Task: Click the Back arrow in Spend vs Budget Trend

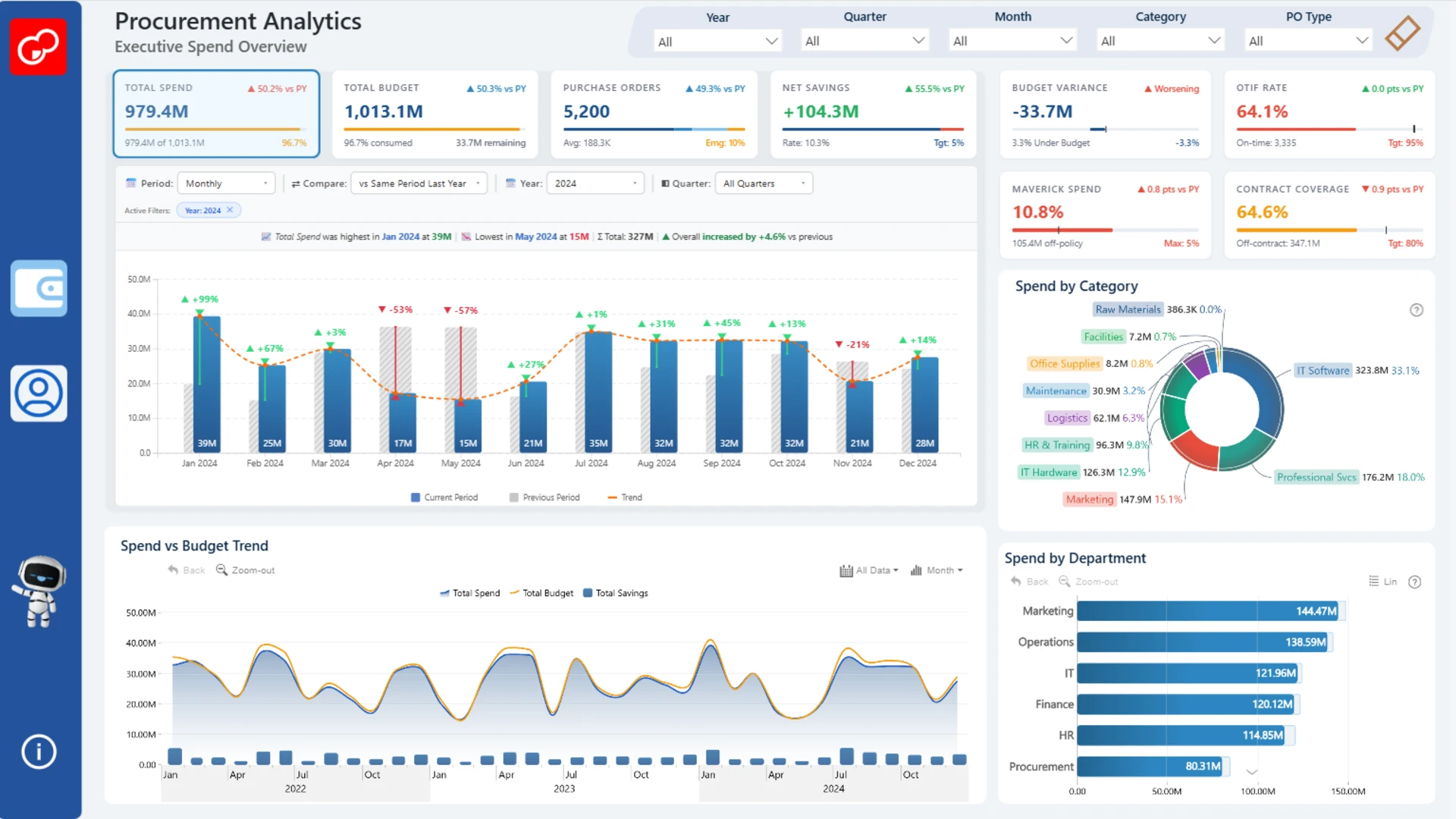Action: click(x=186, y=570)
